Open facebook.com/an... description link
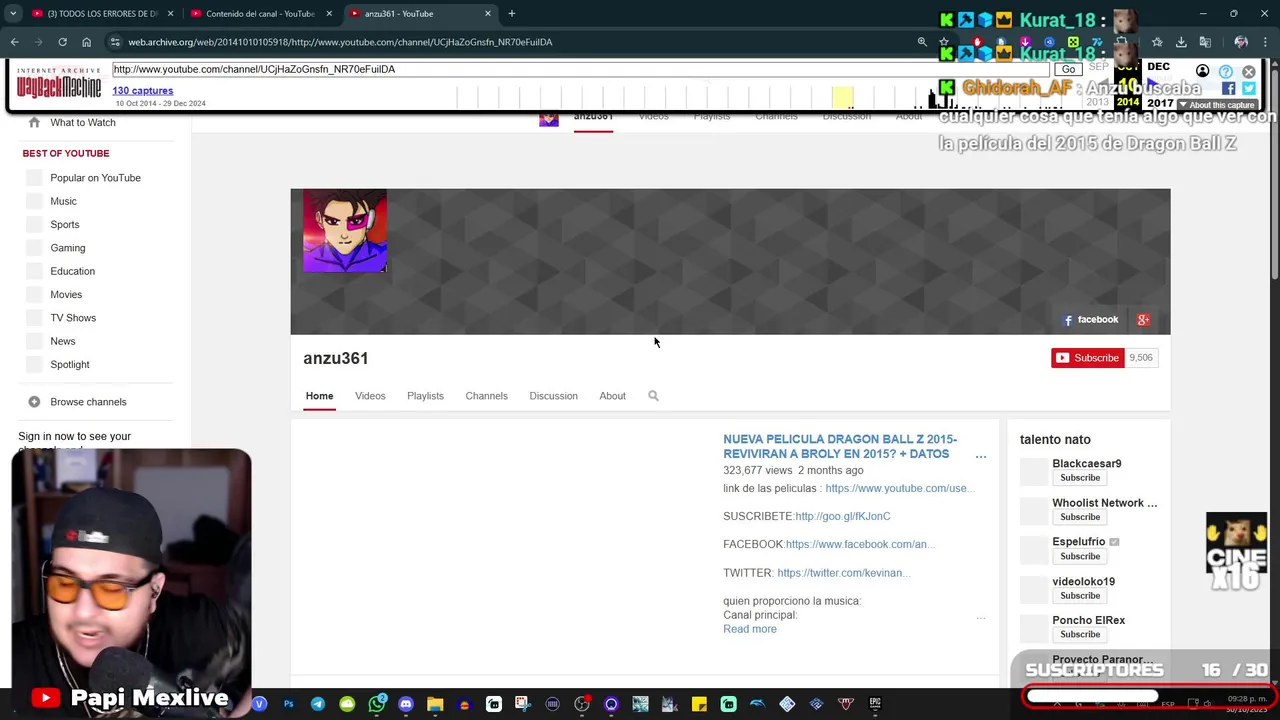The width and height of the screenshot is (1280, 720). (860, 544)
